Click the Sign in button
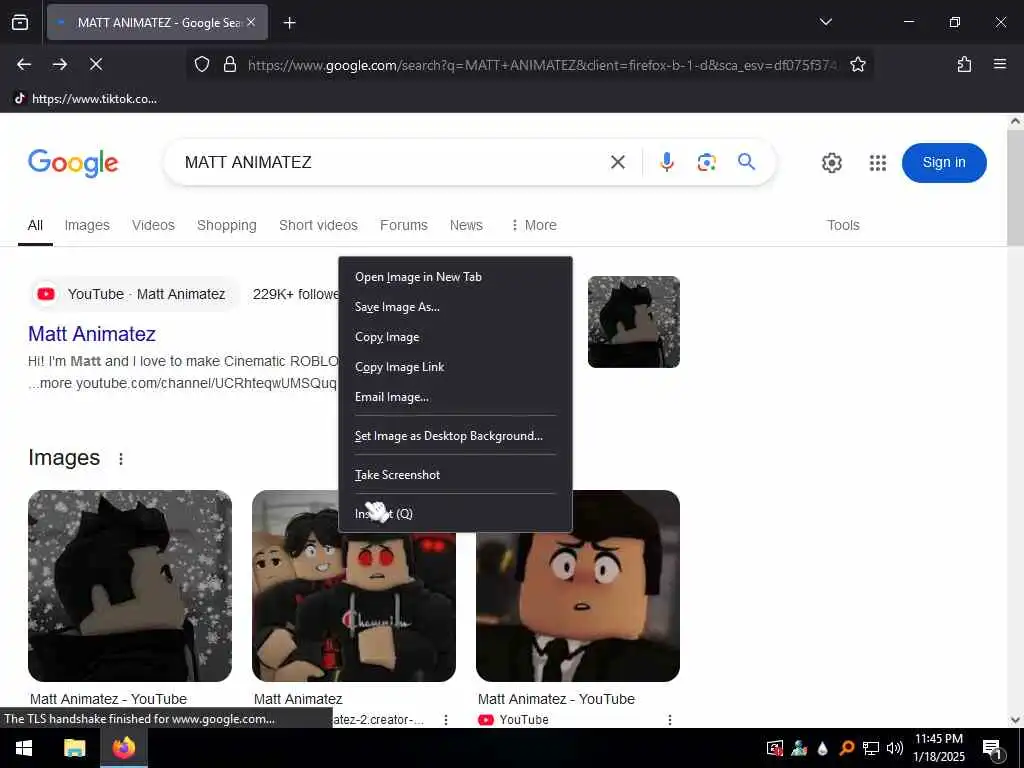Viewport: 1024px width, 768px height. point(944,163)
